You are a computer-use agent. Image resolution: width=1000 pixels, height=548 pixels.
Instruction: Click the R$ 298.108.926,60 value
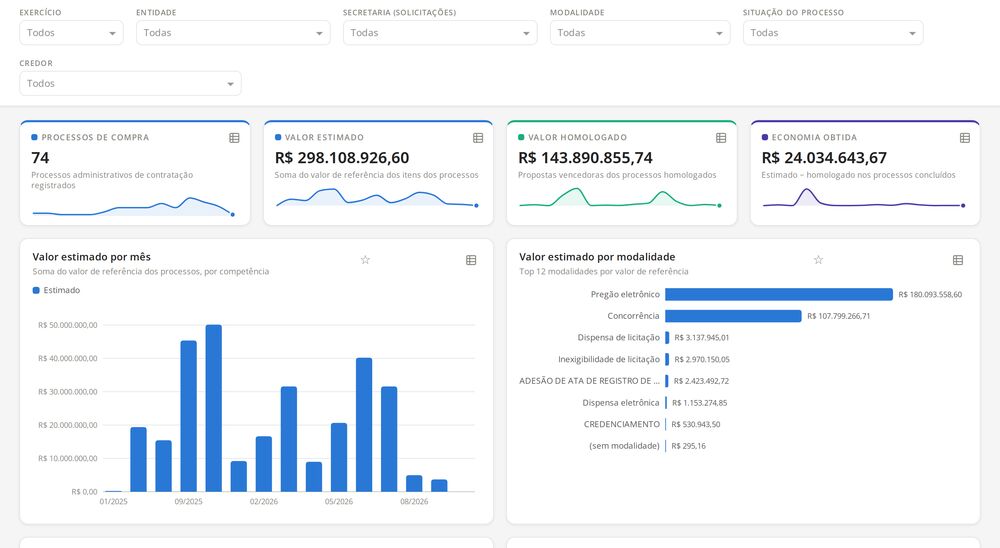point(342,158)
